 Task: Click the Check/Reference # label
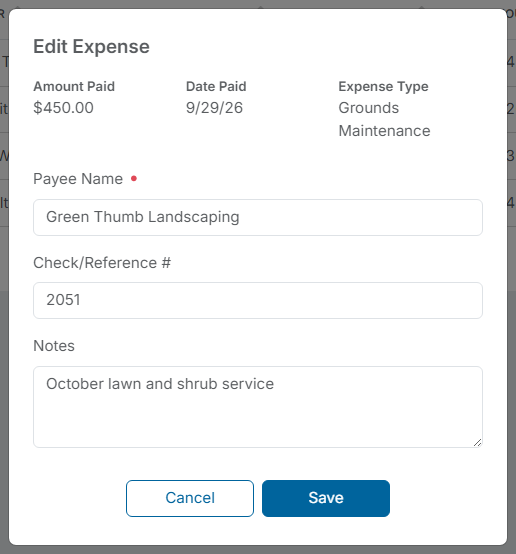point(102,263)
